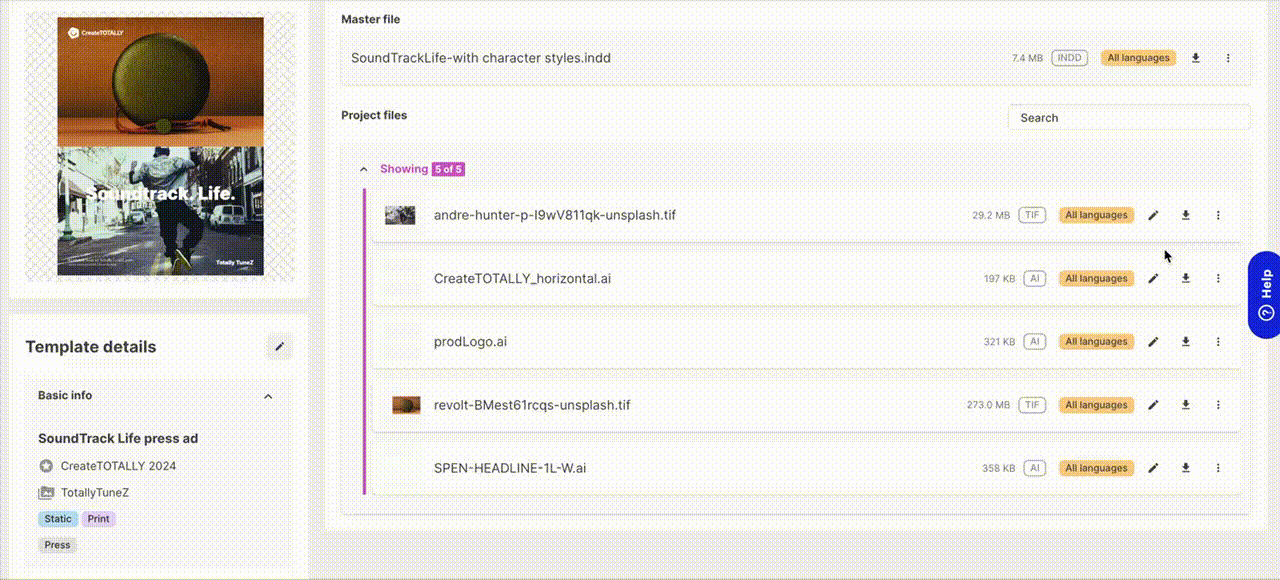
Task: Download prodLogo.ai file
Action: [x=1186, y=341]
